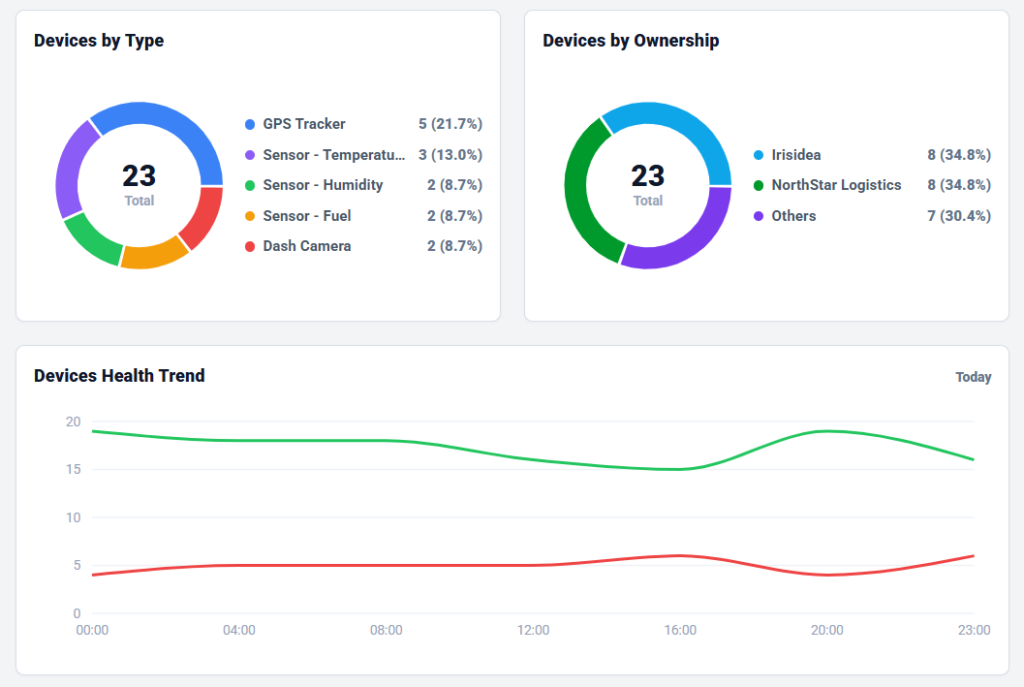Viewport: 1024px width, 687px height.
Task: Click the purple Sensor - Temperature legend dot
Action: click(x=249, y=155)
